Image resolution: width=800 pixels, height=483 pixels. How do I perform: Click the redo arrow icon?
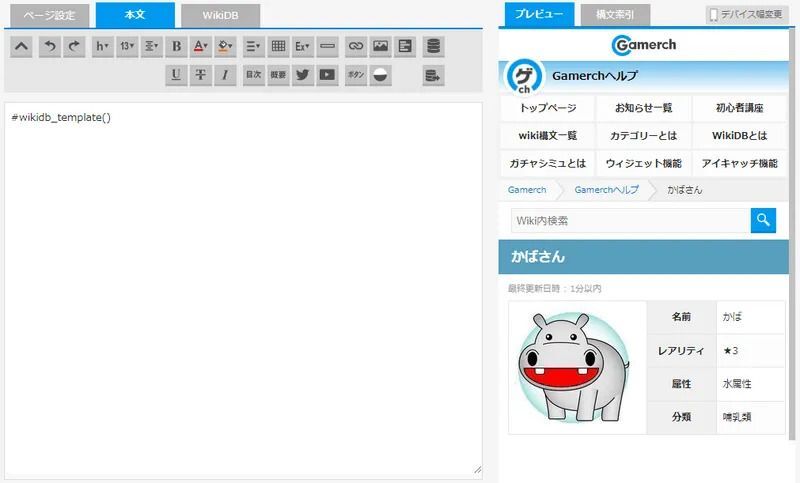[x=74, y=46]
